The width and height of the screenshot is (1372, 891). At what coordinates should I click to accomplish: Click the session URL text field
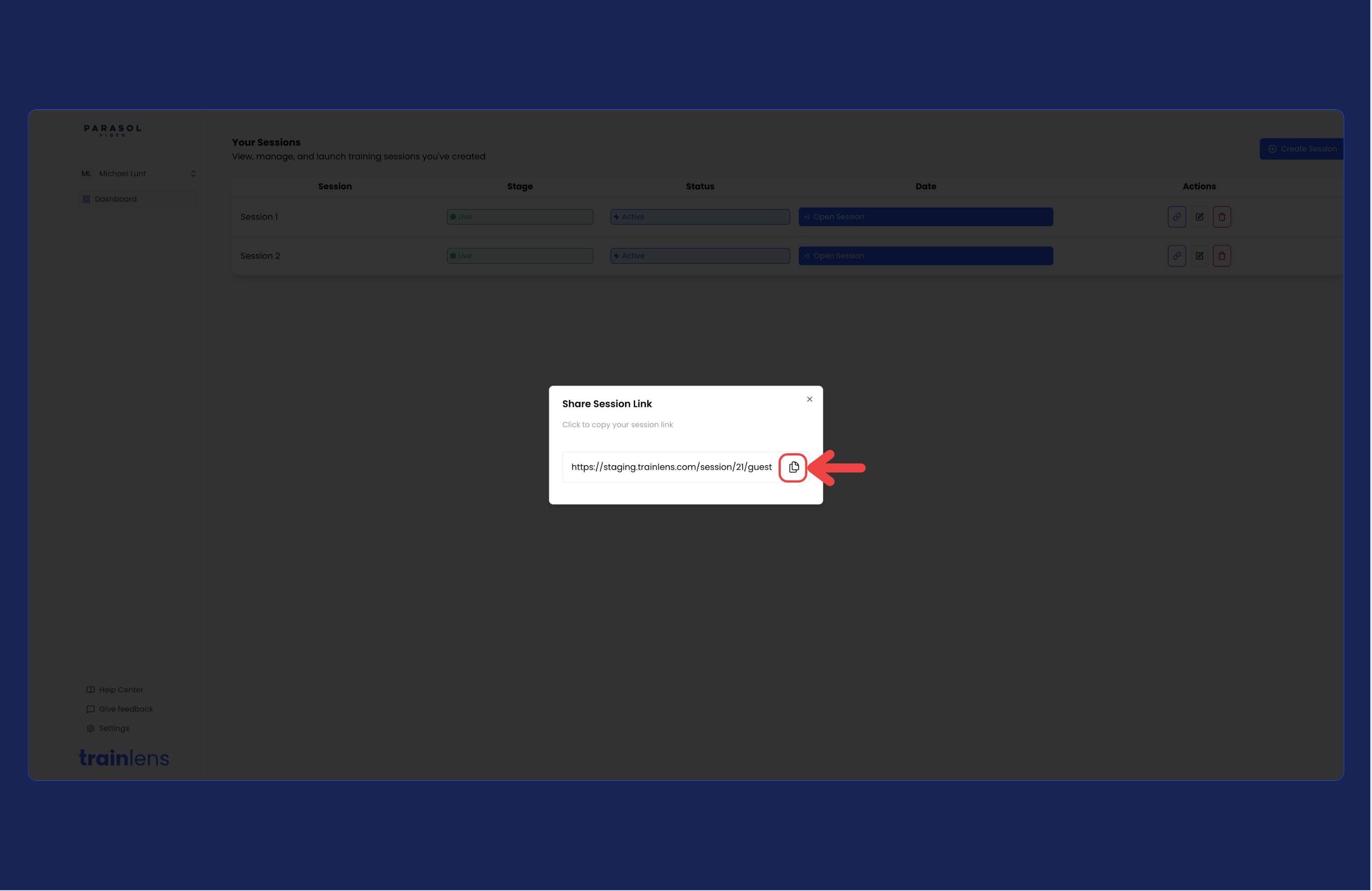(x=671, y=467)
